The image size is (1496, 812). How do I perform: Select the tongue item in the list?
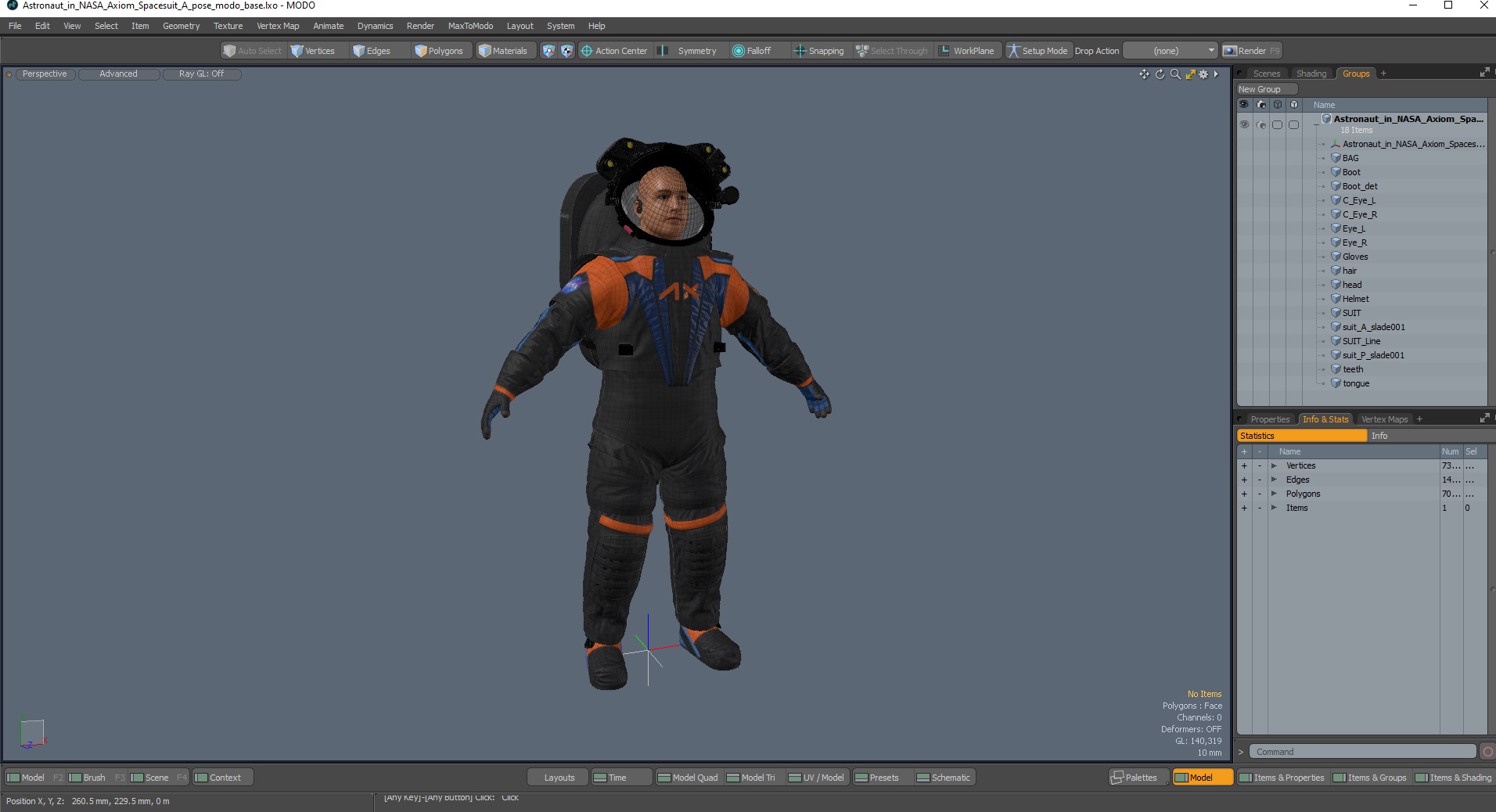click(x=1355, y=383)
